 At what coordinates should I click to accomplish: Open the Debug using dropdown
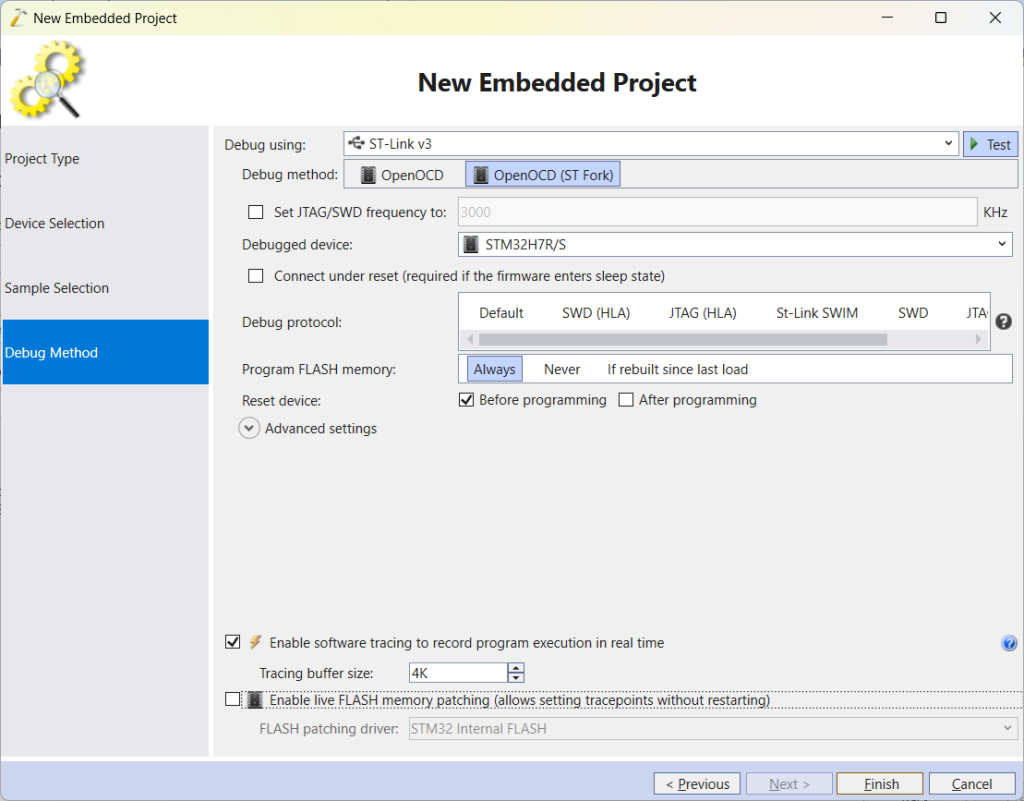click(949, 143)
